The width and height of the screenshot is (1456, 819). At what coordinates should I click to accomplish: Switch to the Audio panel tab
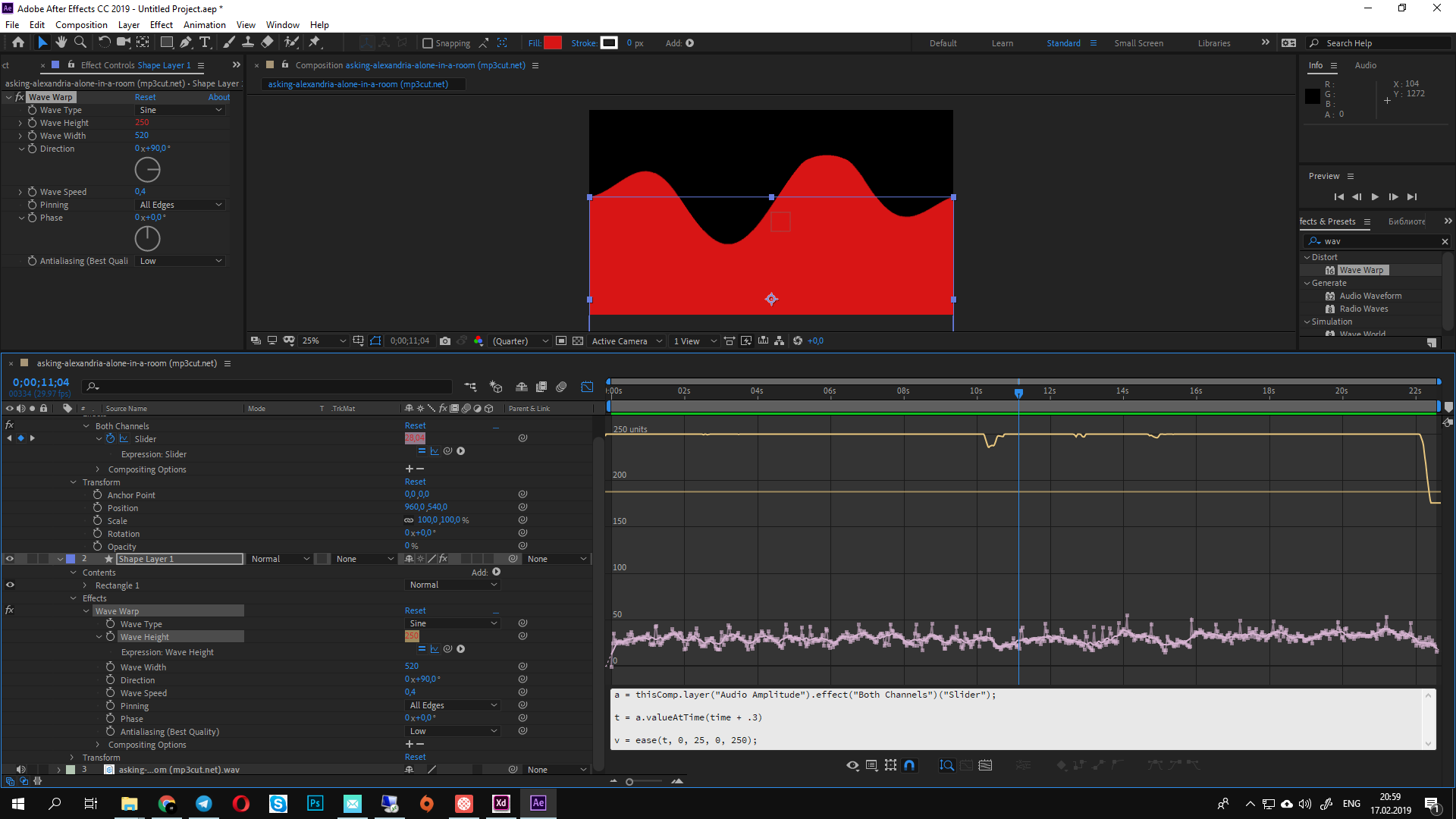tap(1365, 65)
